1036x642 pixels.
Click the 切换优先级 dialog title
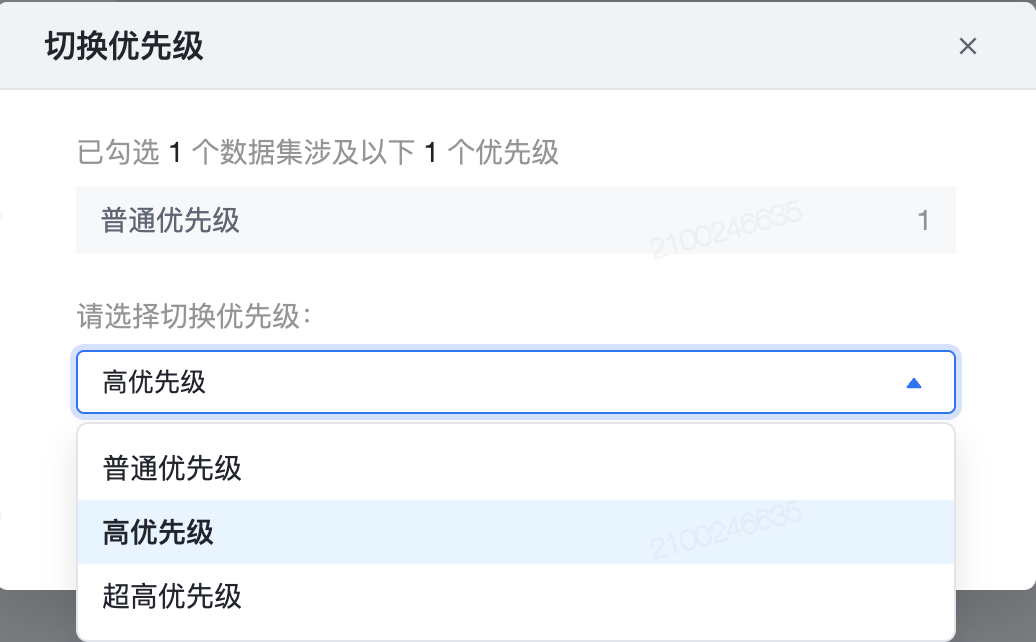(124, 46)
